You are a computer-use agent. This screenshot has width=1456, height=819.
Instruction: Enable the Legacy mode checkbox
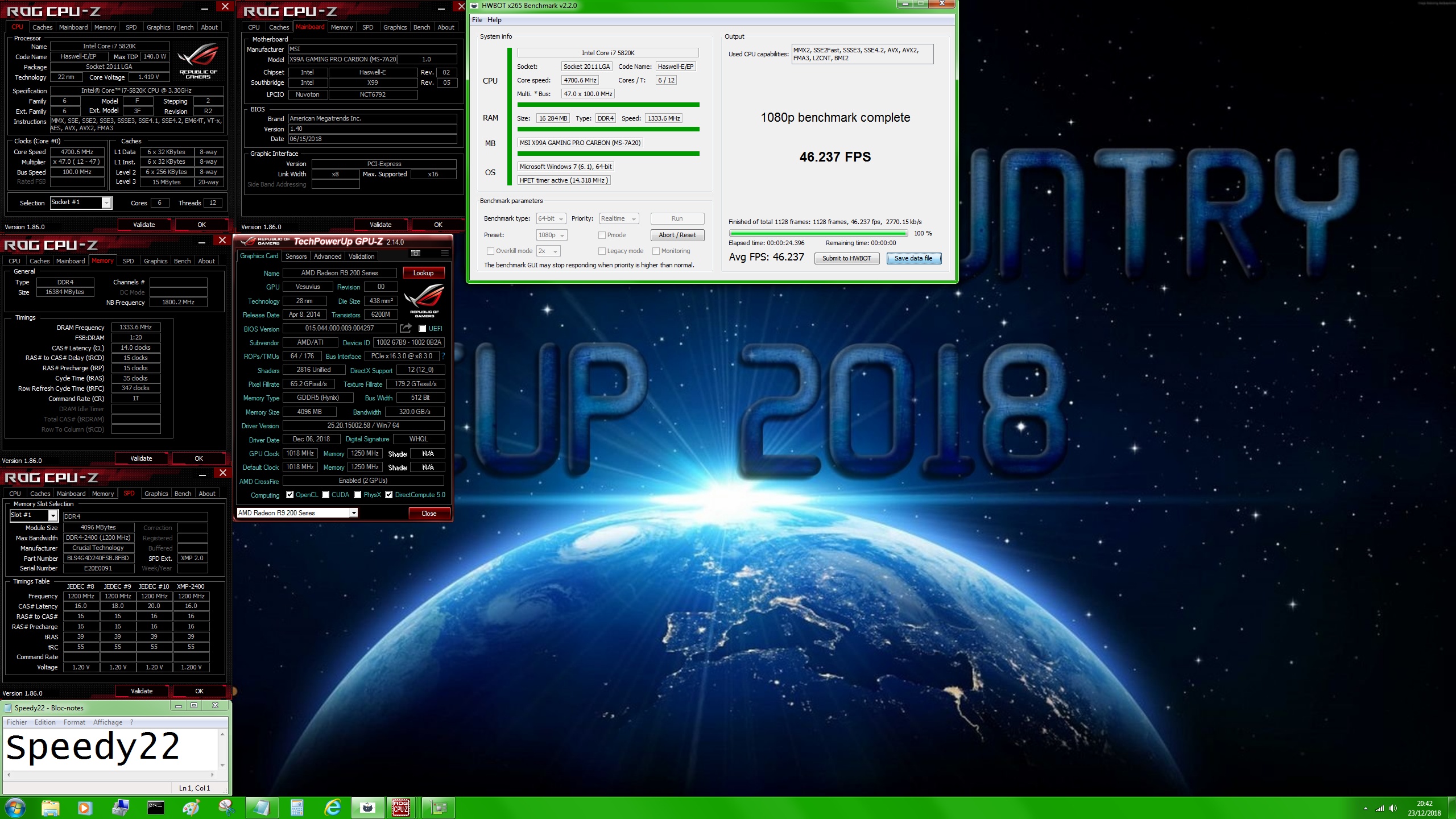[x=602, y=251]
